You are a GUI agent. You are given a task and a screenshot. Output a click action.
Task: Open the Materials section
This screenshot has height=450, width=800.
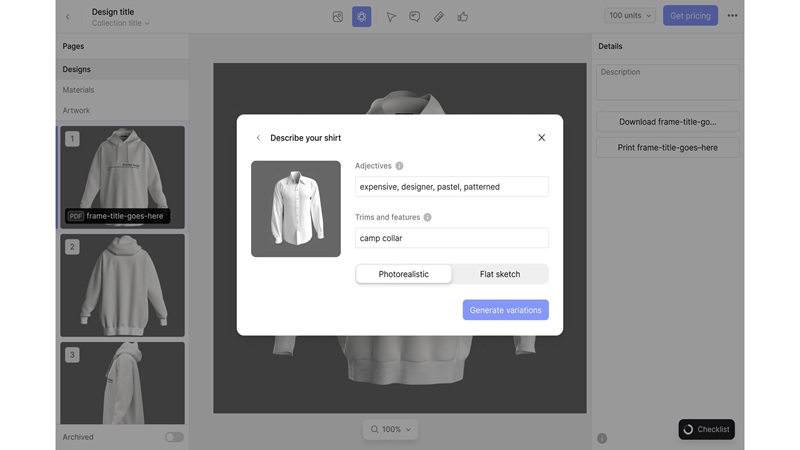point(79,90)
